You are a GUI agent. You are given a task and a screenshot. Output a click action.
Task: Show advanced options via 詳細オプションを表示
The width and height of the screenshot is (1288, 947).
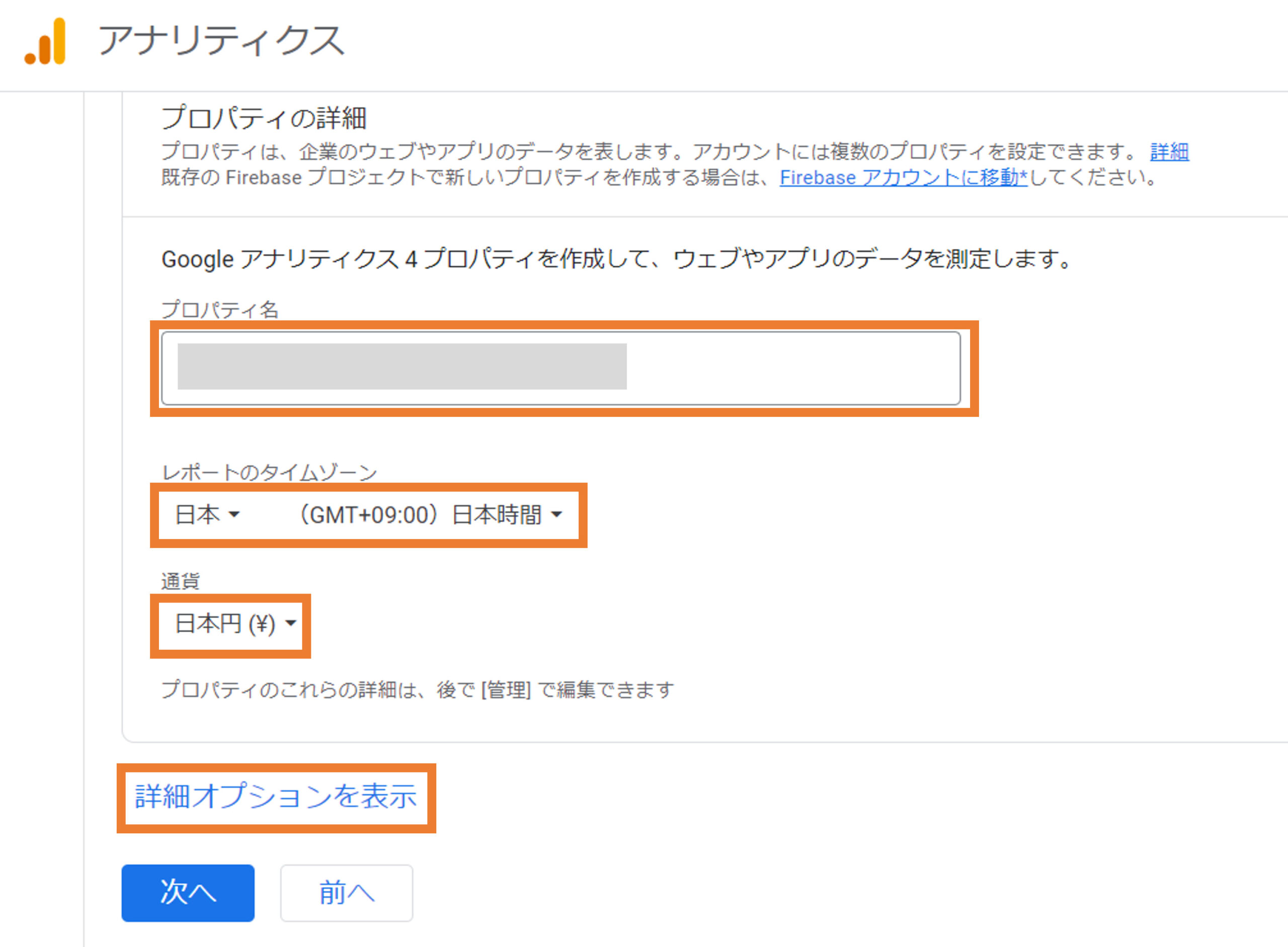276,797
